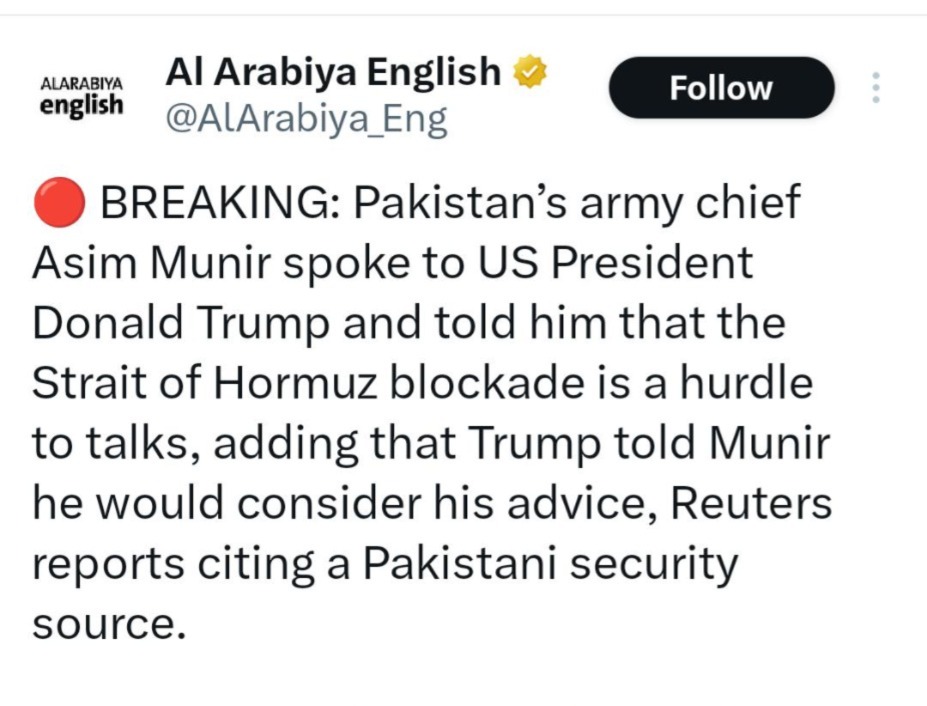Click the words reports citing in the tweet
Screen dimensions: 927x706
(x=186, y=563)
